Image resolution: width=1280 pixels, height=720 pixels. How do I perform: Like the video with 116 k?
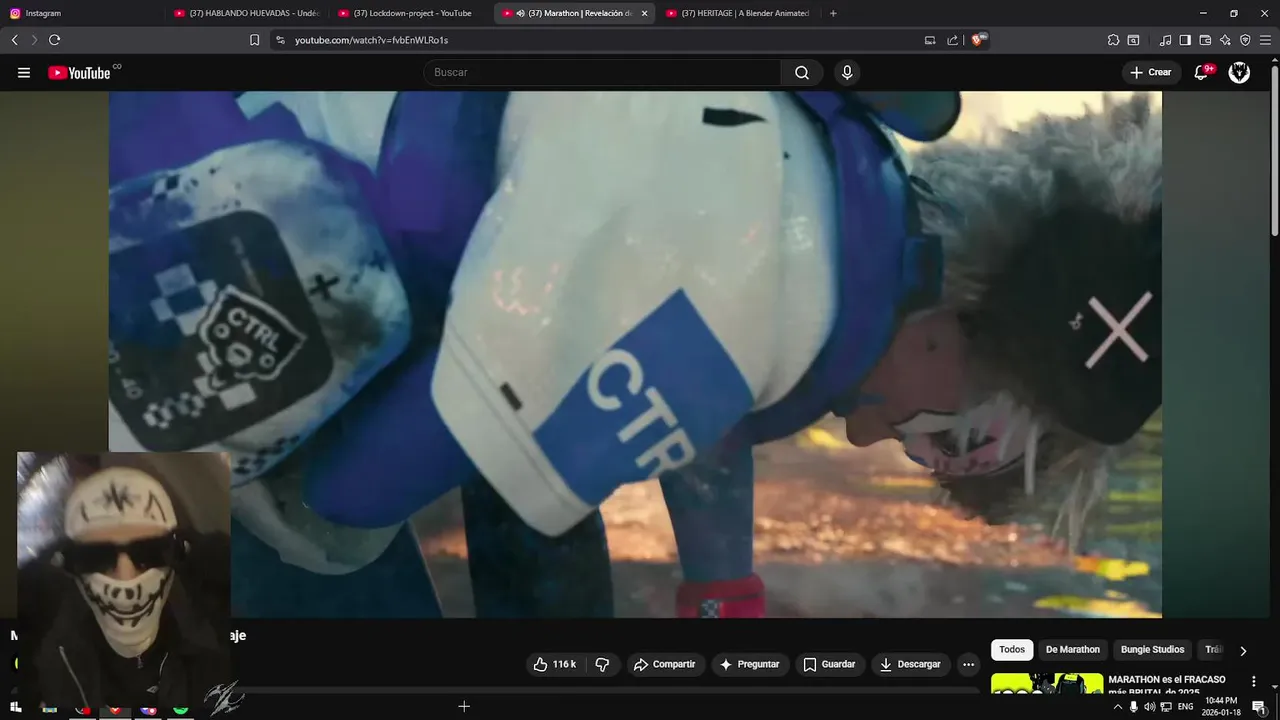[555, 664]
